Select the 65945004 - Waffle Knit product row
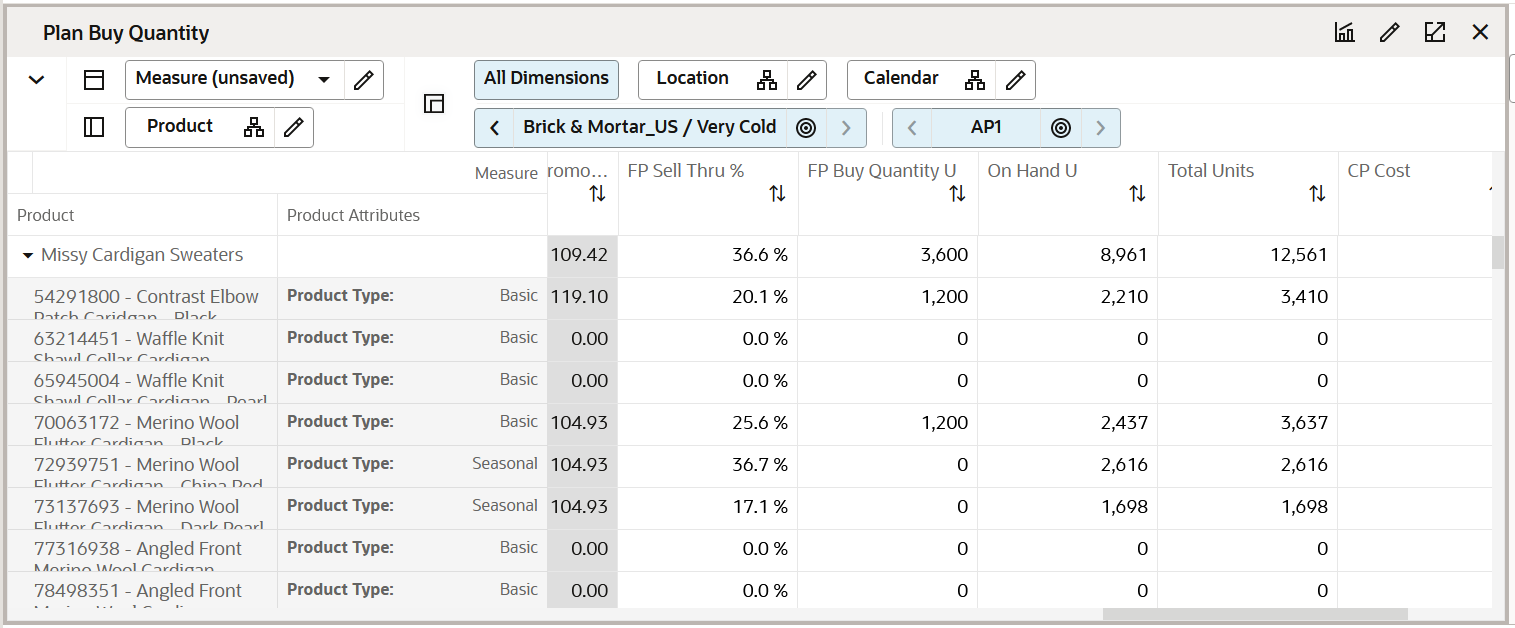The width and height of the screenshot is (1515, 628). (144, 383)
